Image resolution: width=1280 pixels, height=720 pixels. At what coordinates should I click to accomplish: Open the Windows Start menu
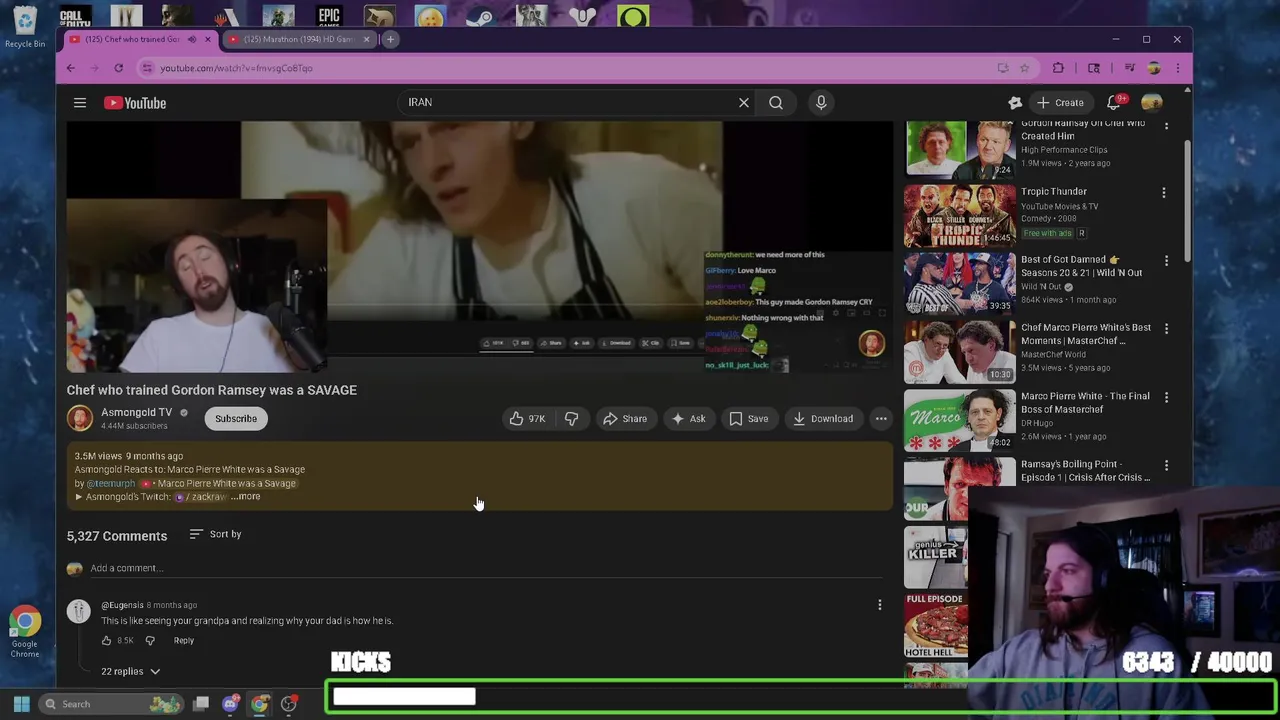[21, 704]
